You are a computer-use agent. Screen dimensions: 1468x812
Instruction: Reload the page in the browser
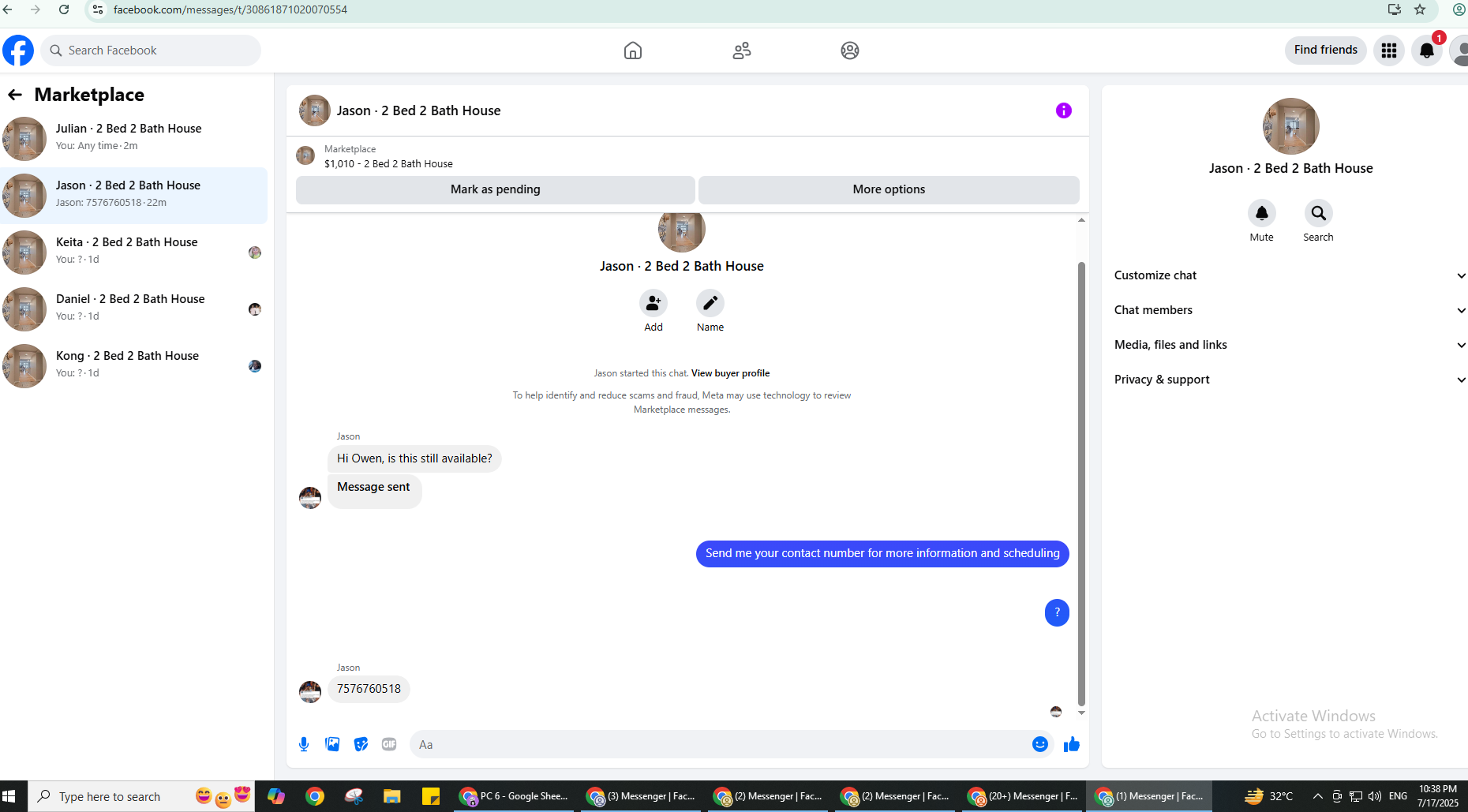coord(64,9)
